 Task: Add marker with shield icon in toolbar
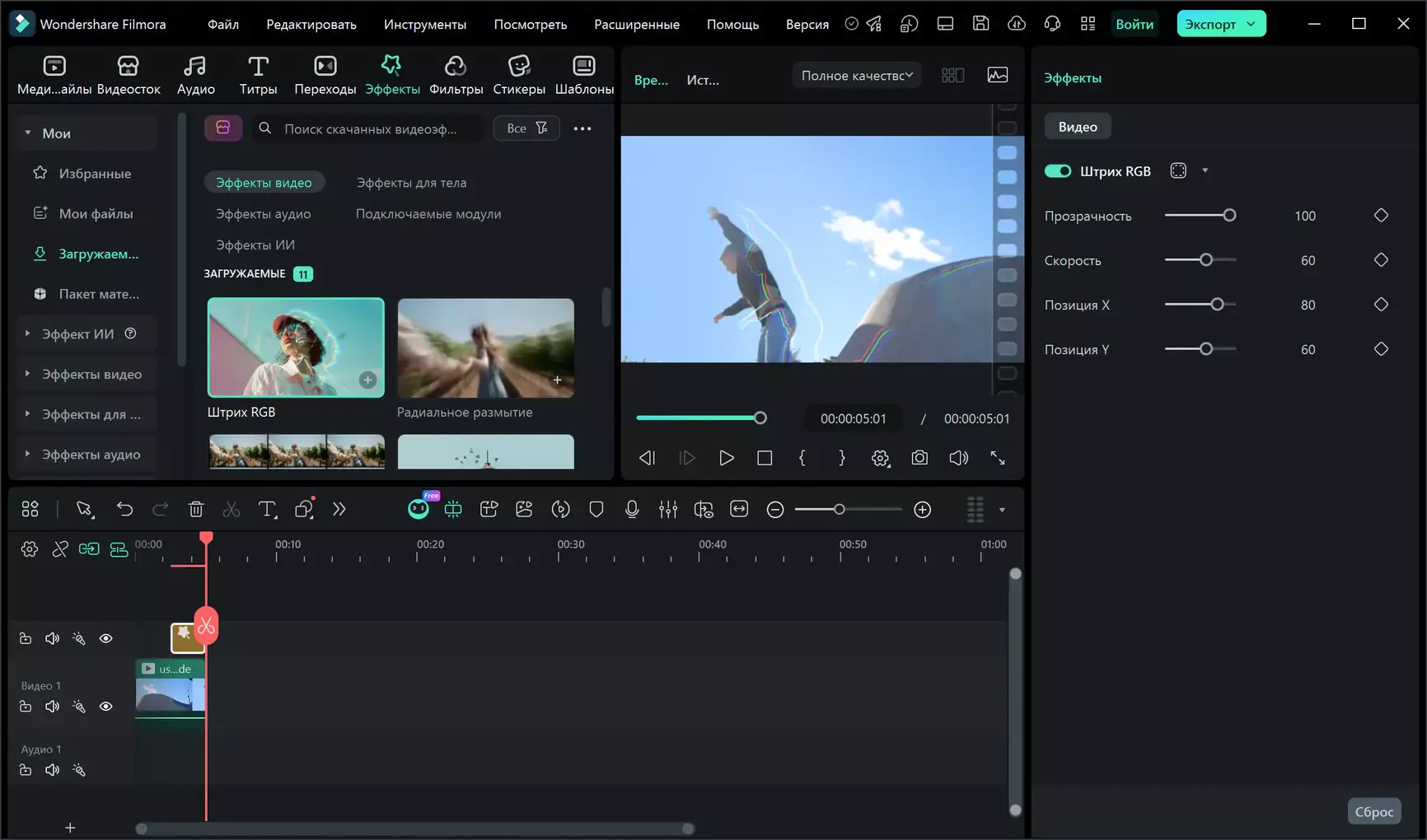point(597,510)
